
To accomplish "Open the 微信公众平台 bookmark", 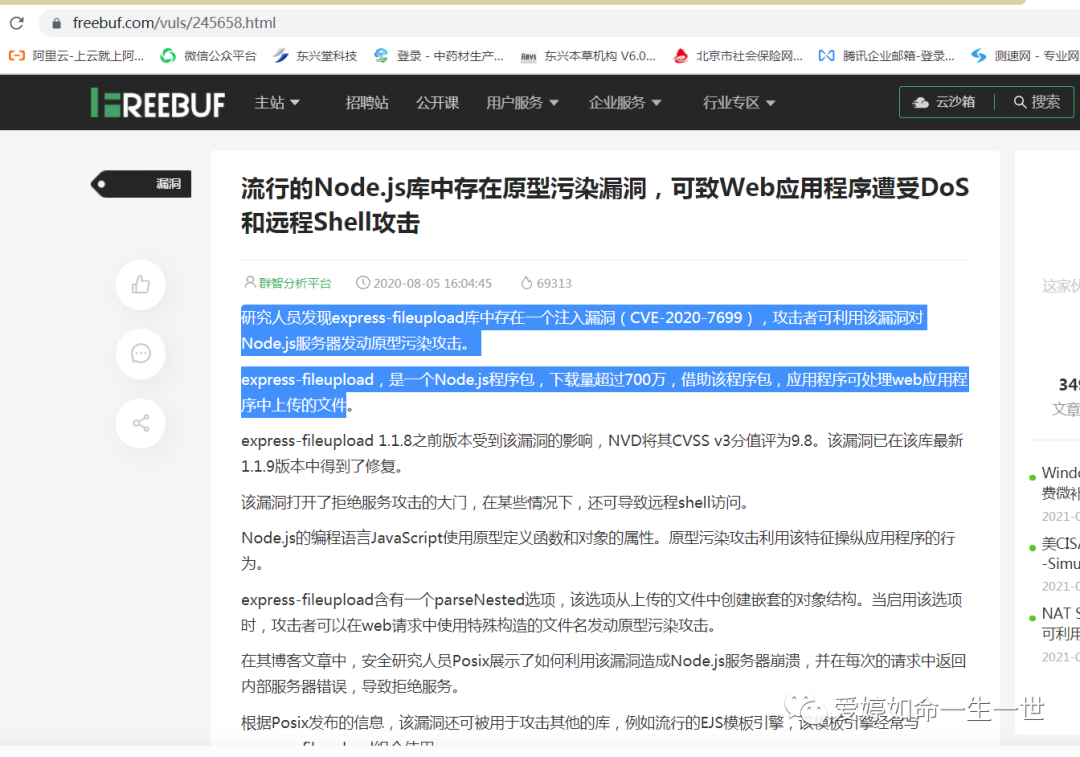I will pyautogui.click(x=208, y=56).
